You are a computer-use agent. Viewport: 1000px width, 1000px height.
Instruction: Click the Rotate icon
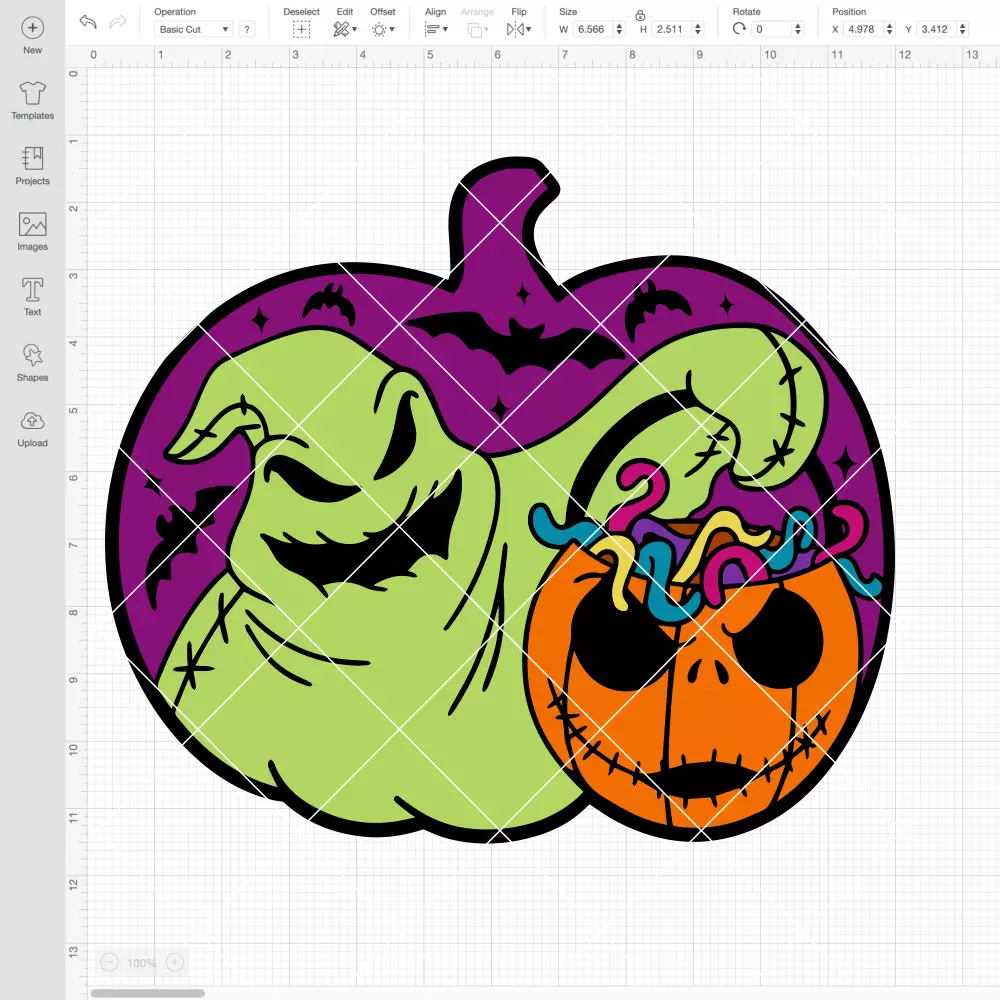click(x=739, y=29)
